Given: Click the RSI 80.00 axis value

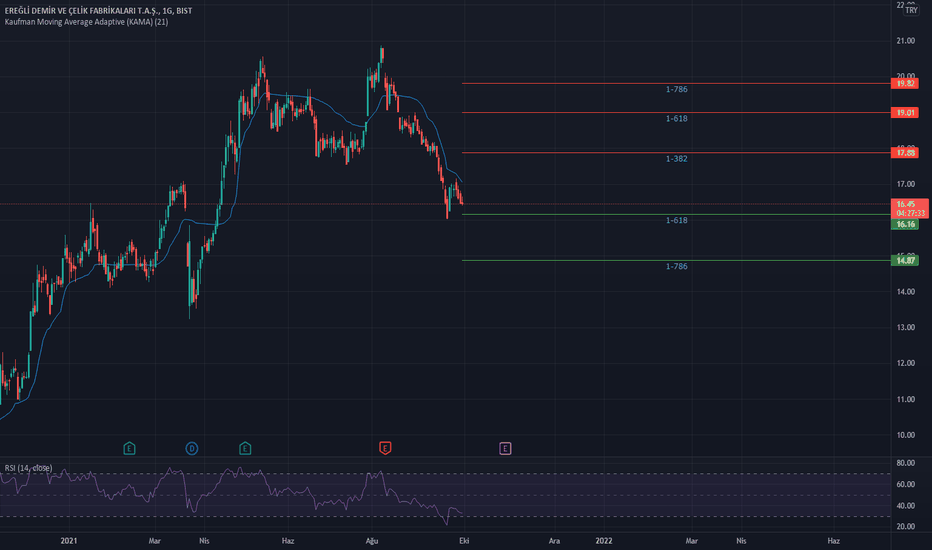Looking at the screenshot, I should click(x=906, y=463).
